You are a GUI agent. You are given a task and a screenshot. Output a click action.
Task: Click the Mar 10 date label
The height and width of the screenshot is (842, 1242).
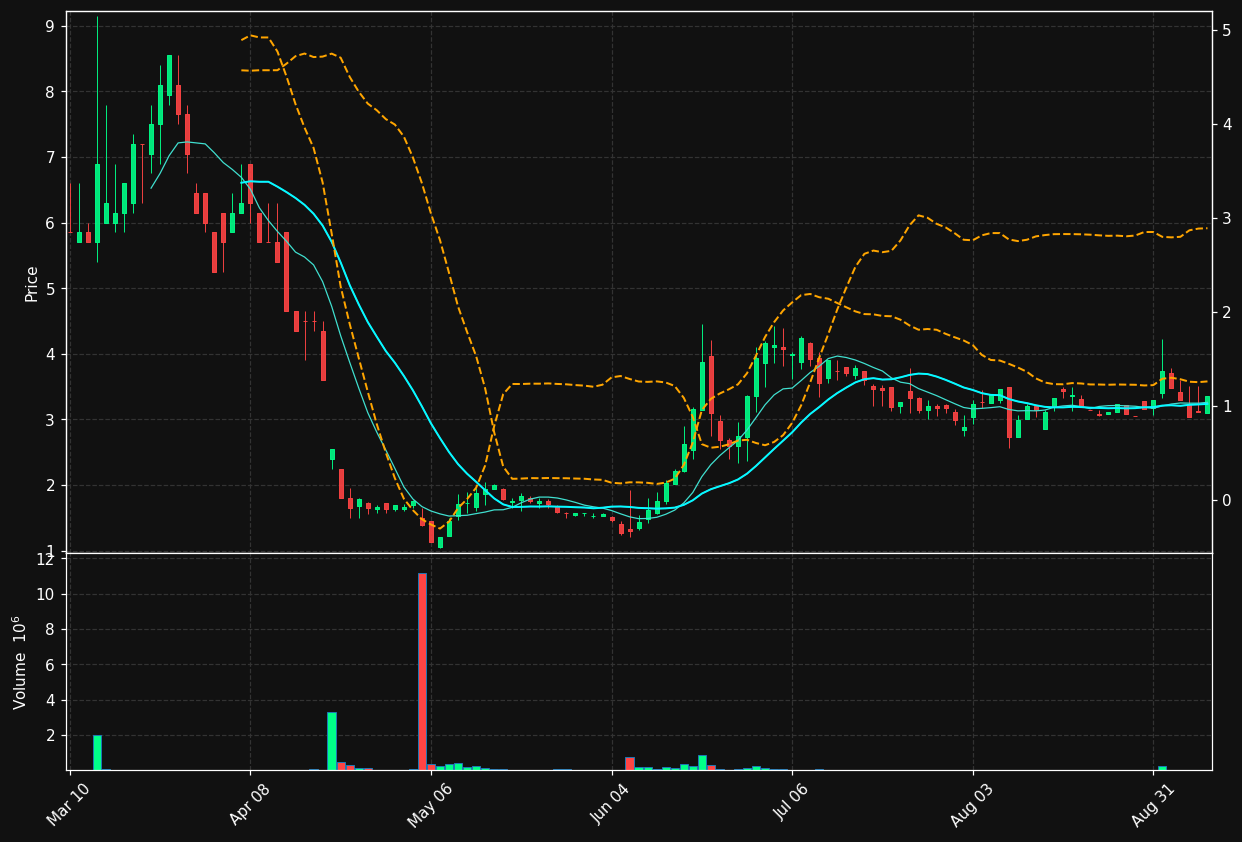pos(70,804)
